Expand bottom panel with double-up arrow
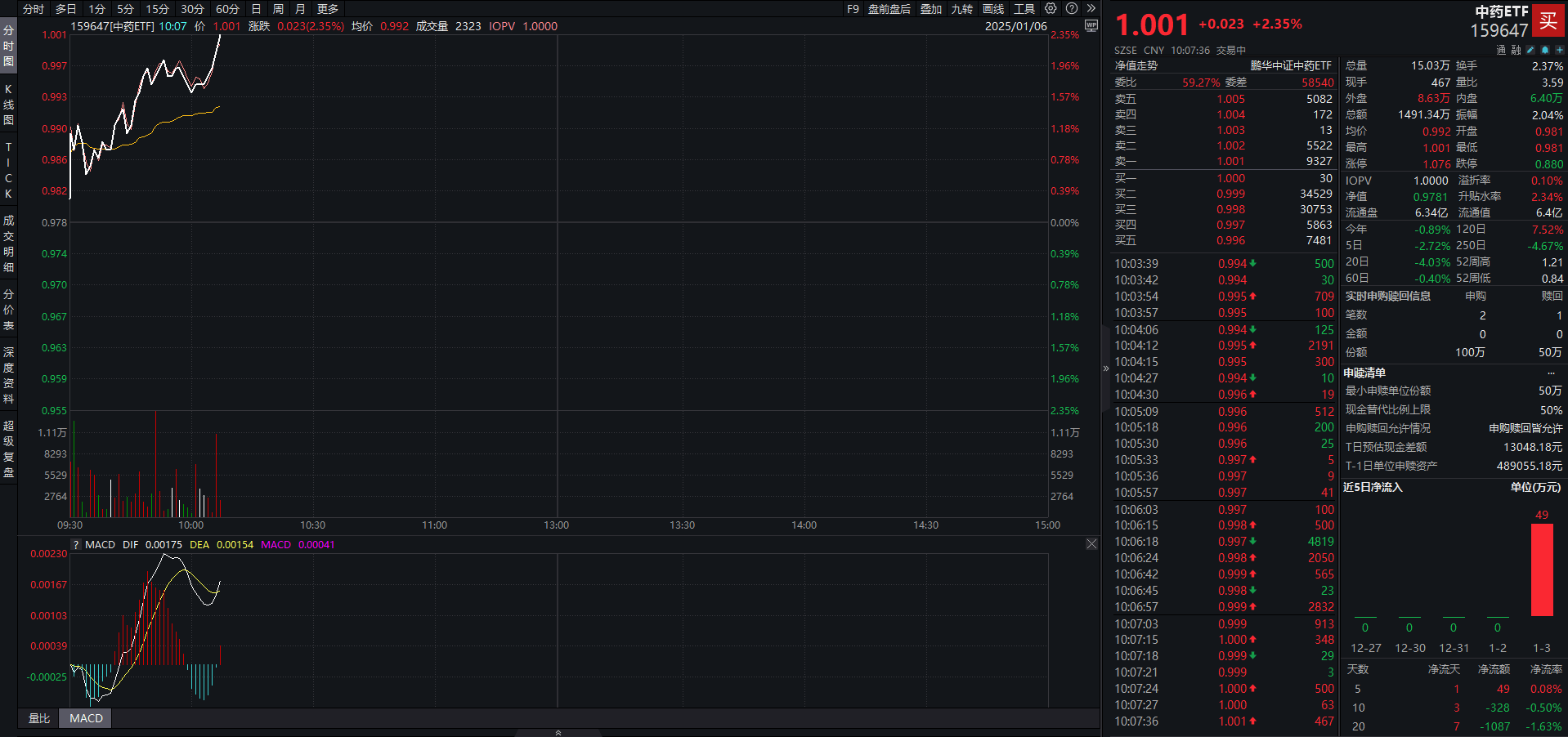Image resolution: width=1568 pixels, height=737 pixels. [x=558, y=733]
